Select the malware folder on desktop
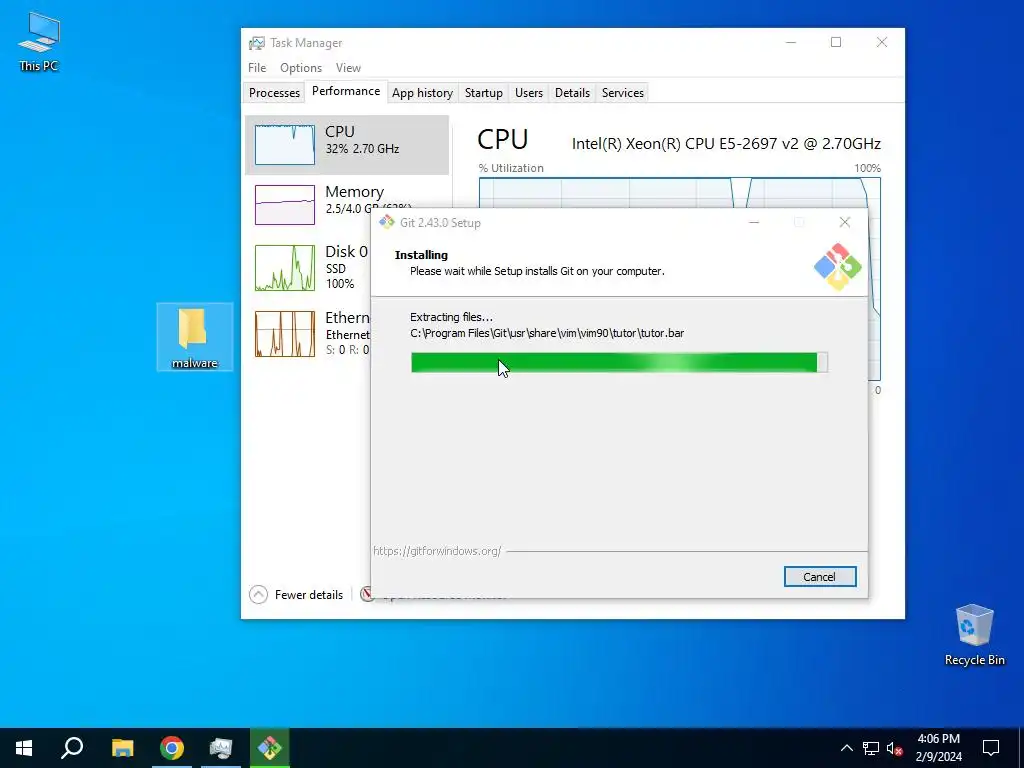Viewport: 1024px width, 768px height. 195,337
